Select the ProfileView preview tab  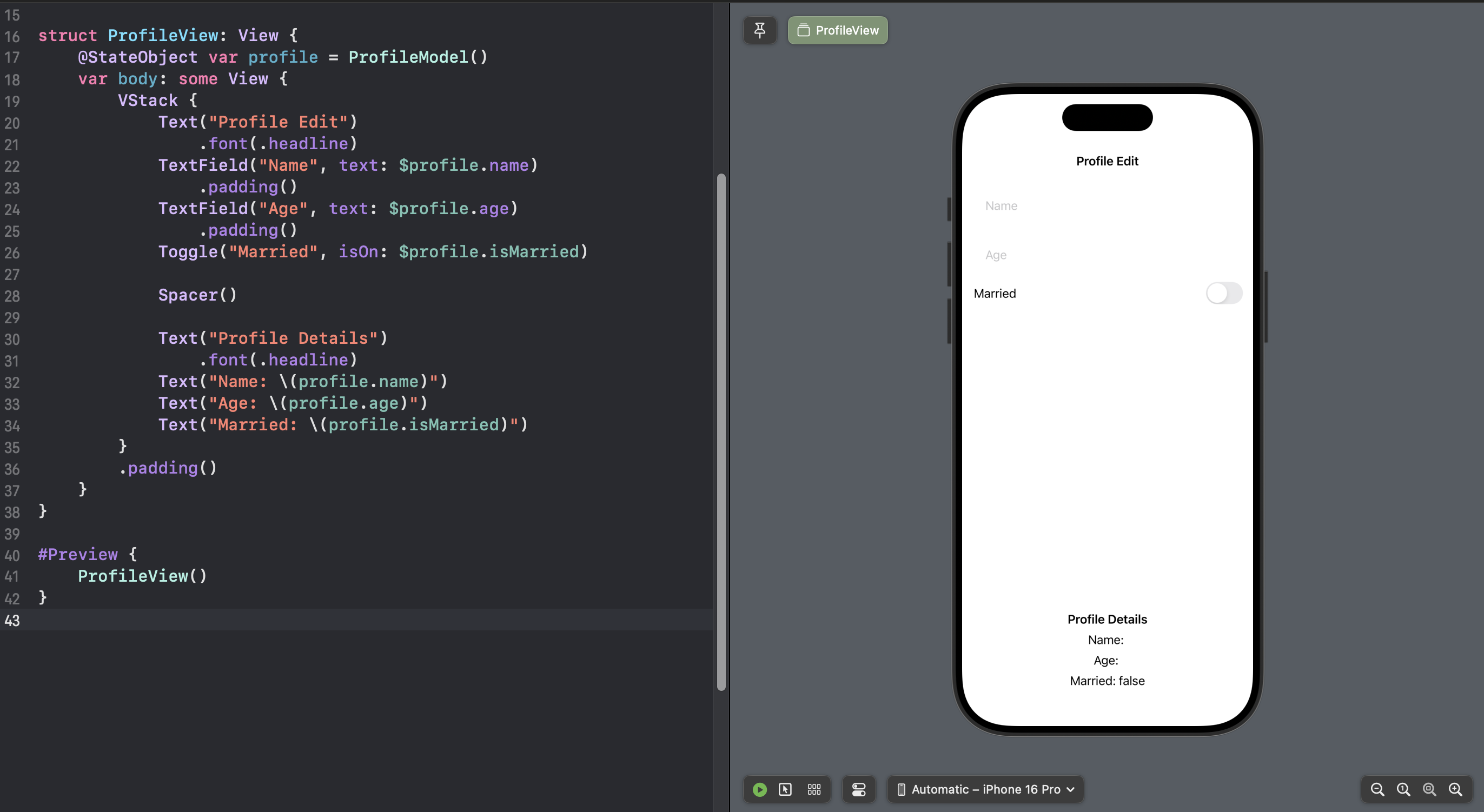point(838,30)
